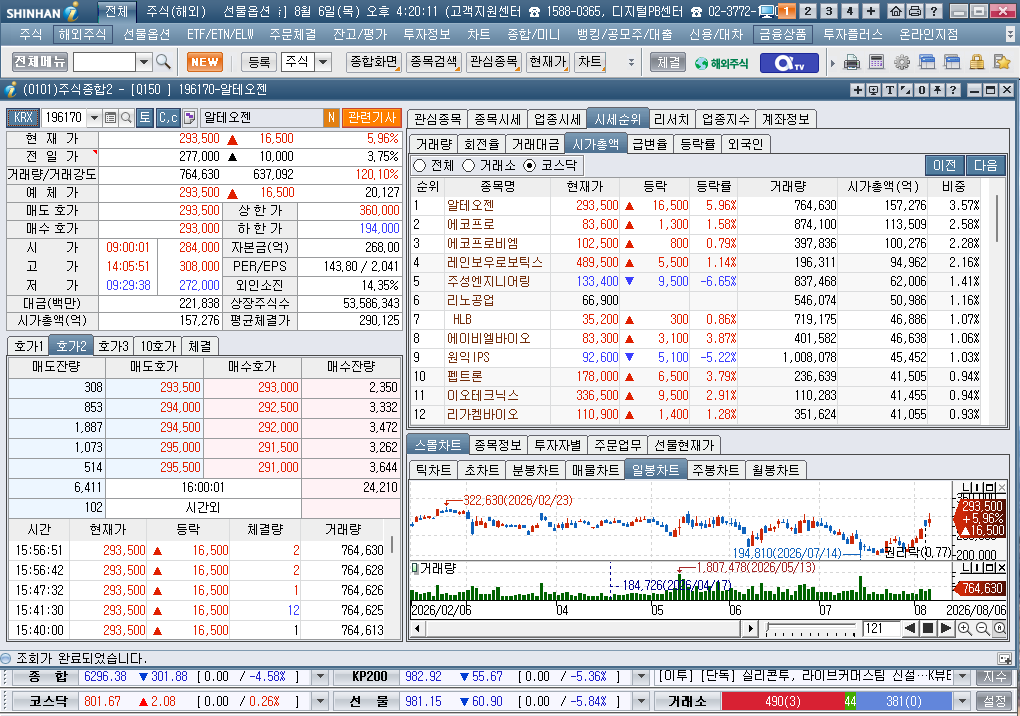
Task: Open the dropdown arrow next to 코스닥 index row
Action: coord(319,702)
